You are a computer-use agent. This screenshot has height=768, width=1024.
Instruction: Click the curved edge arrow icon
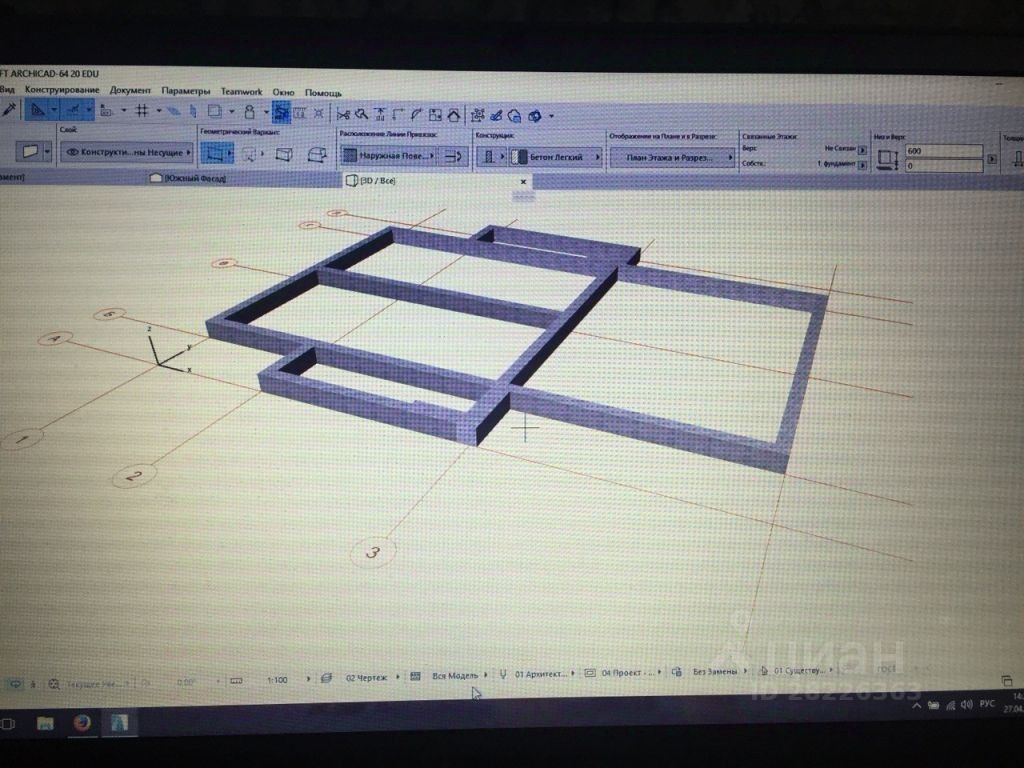click(416, 115)
